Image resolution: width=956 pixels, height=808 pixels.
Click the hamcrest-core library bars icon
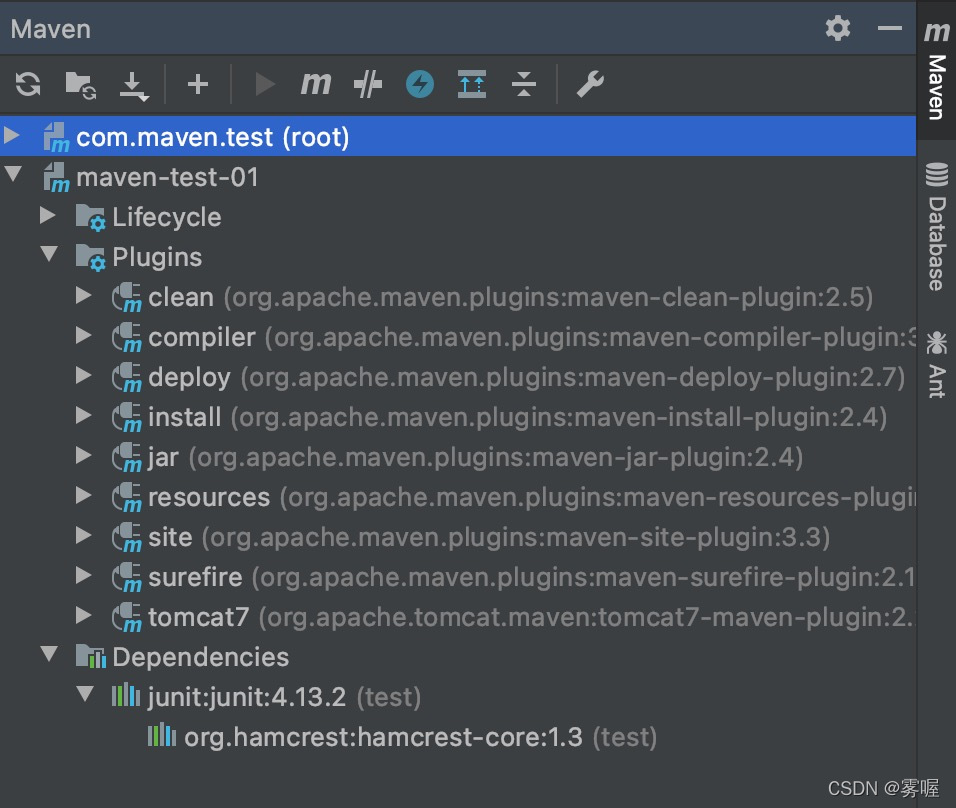162,735
